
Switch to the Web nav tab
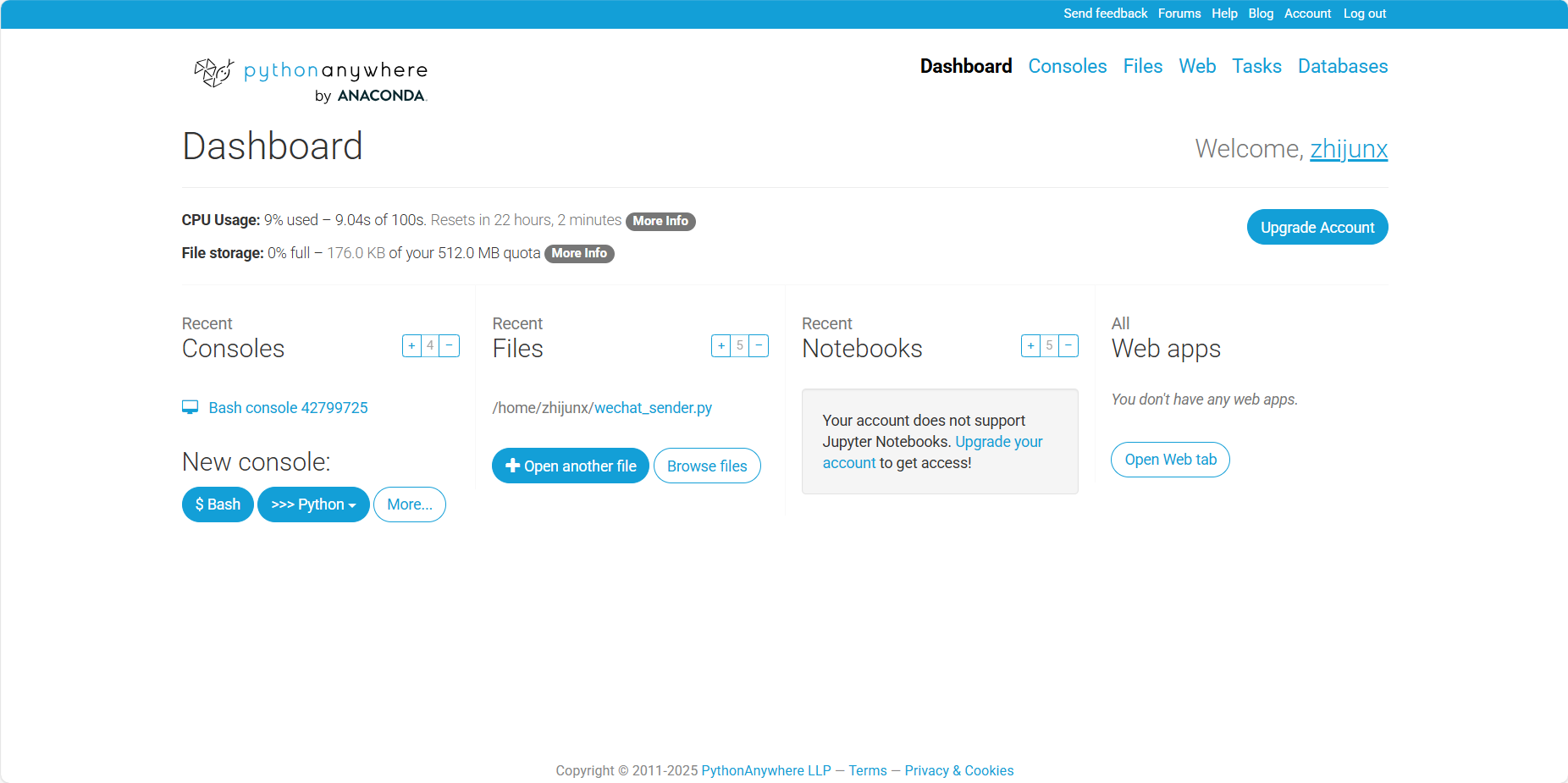(1197, 66)
